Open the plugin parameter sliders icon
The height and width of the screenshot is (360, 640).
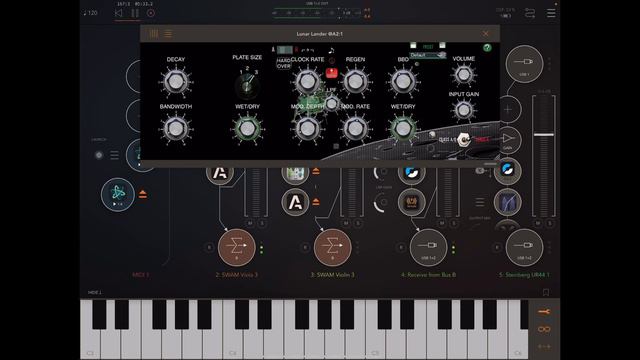click(154, 34)
